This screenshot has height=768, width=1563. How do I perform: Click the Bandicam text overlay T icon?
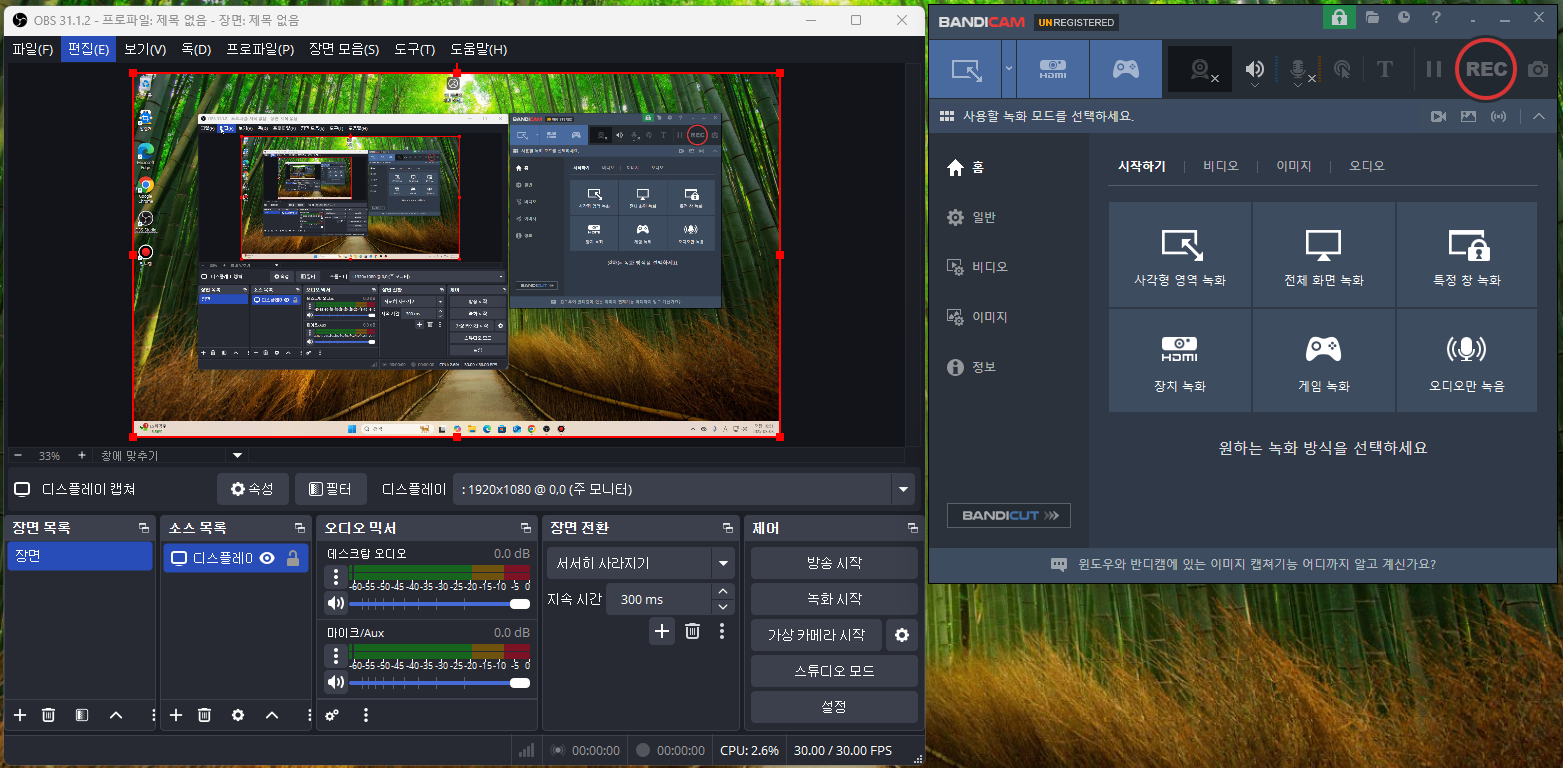tap(1385, 69)
